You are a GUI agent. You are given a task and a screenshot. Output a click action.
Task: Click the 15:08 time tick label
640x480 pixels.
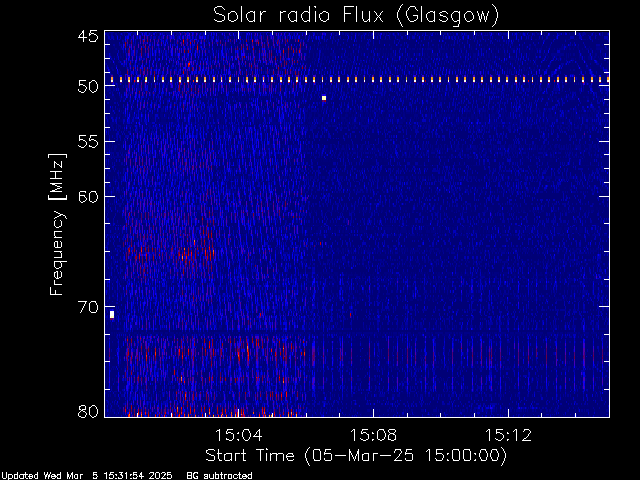[x=373, y=435]
